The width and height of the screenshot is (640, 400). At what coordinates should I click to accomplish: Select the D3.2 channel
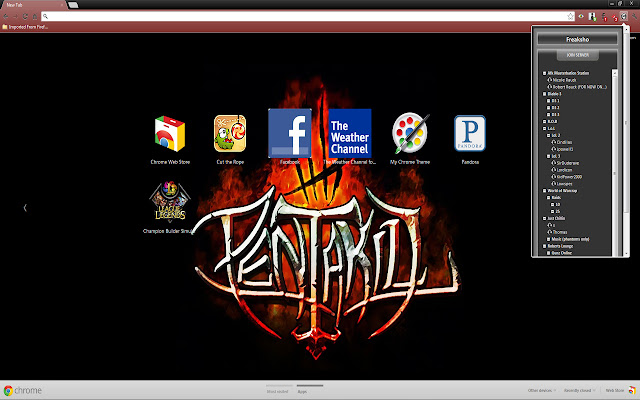pos(555,108)
